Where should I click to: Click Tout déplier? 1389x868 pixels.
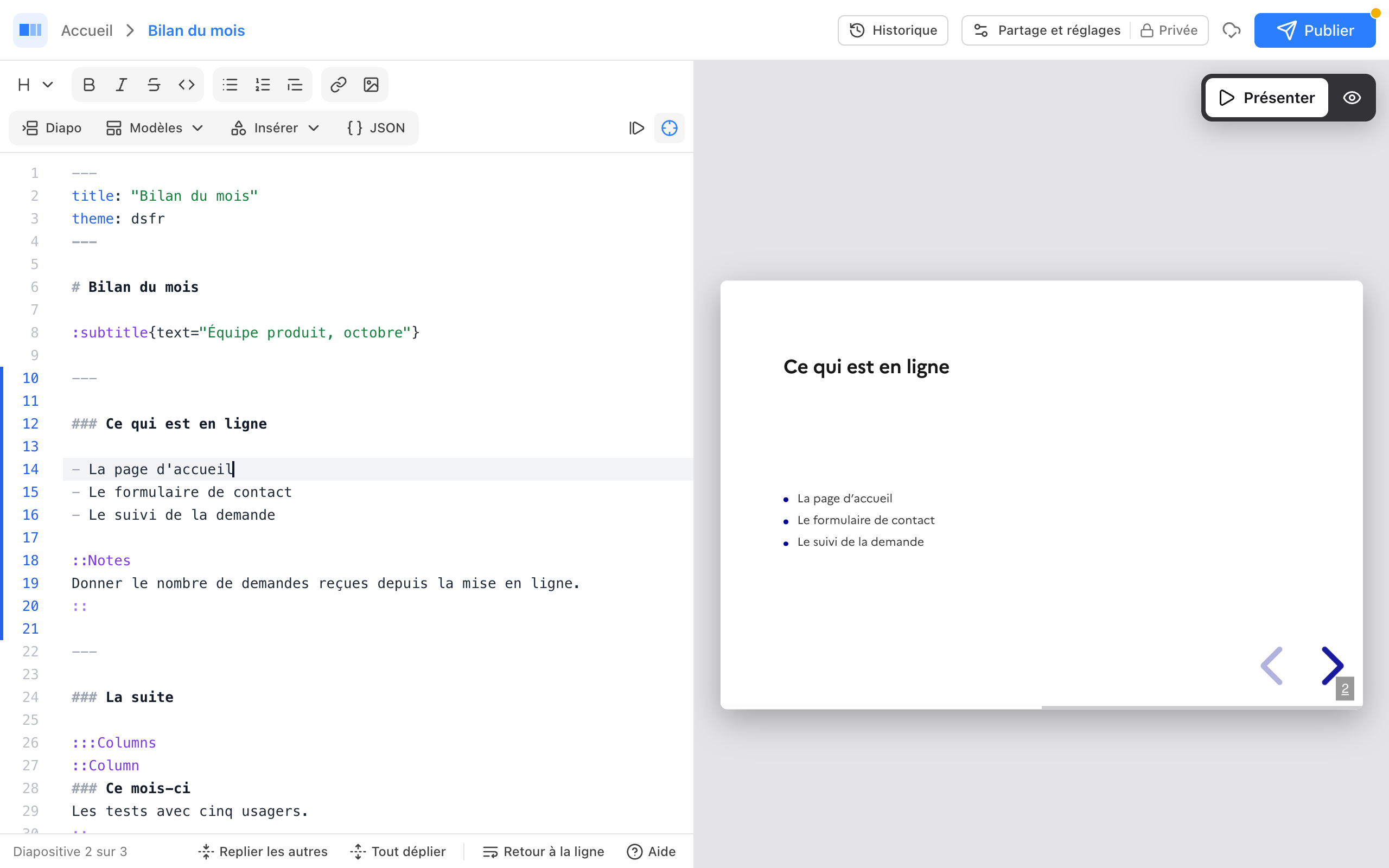[398, 851]
